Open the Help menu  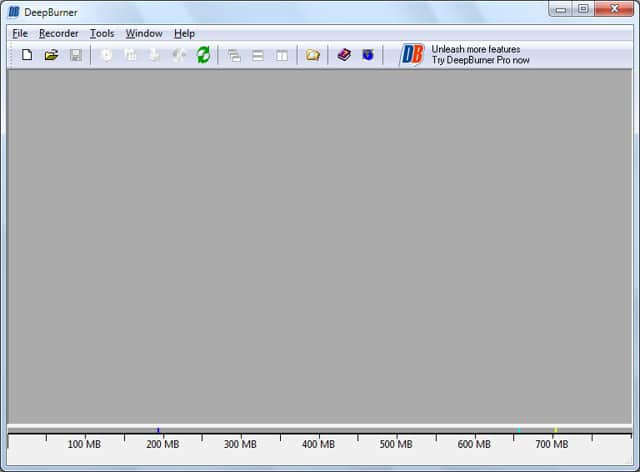[184, 33]
